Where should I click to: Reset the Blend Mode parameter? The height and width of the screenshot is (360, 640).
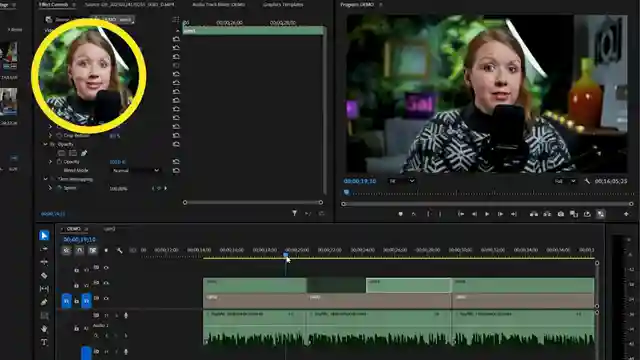[x=176, y=170]
